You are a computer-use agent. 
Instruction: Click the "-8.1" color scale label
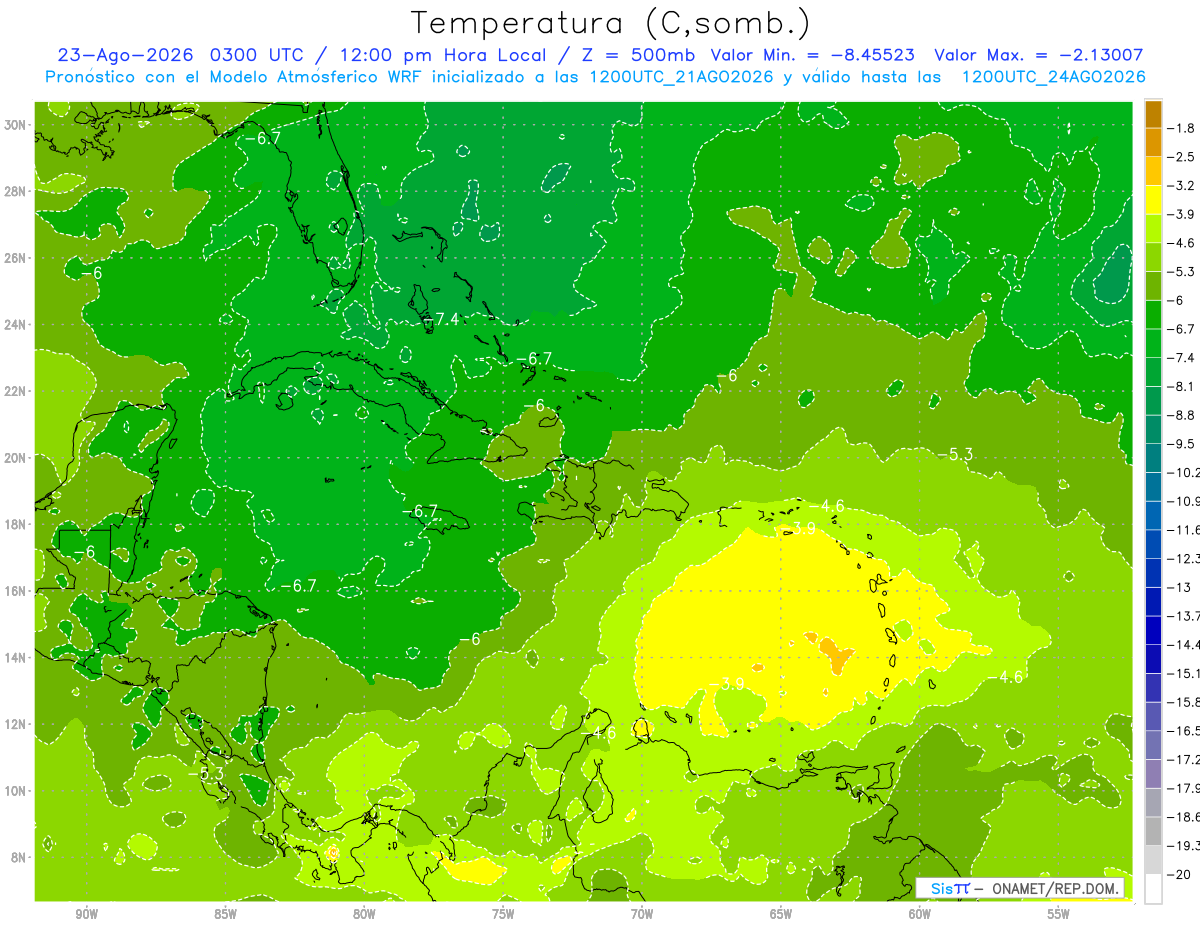(x=1181, y=386)
